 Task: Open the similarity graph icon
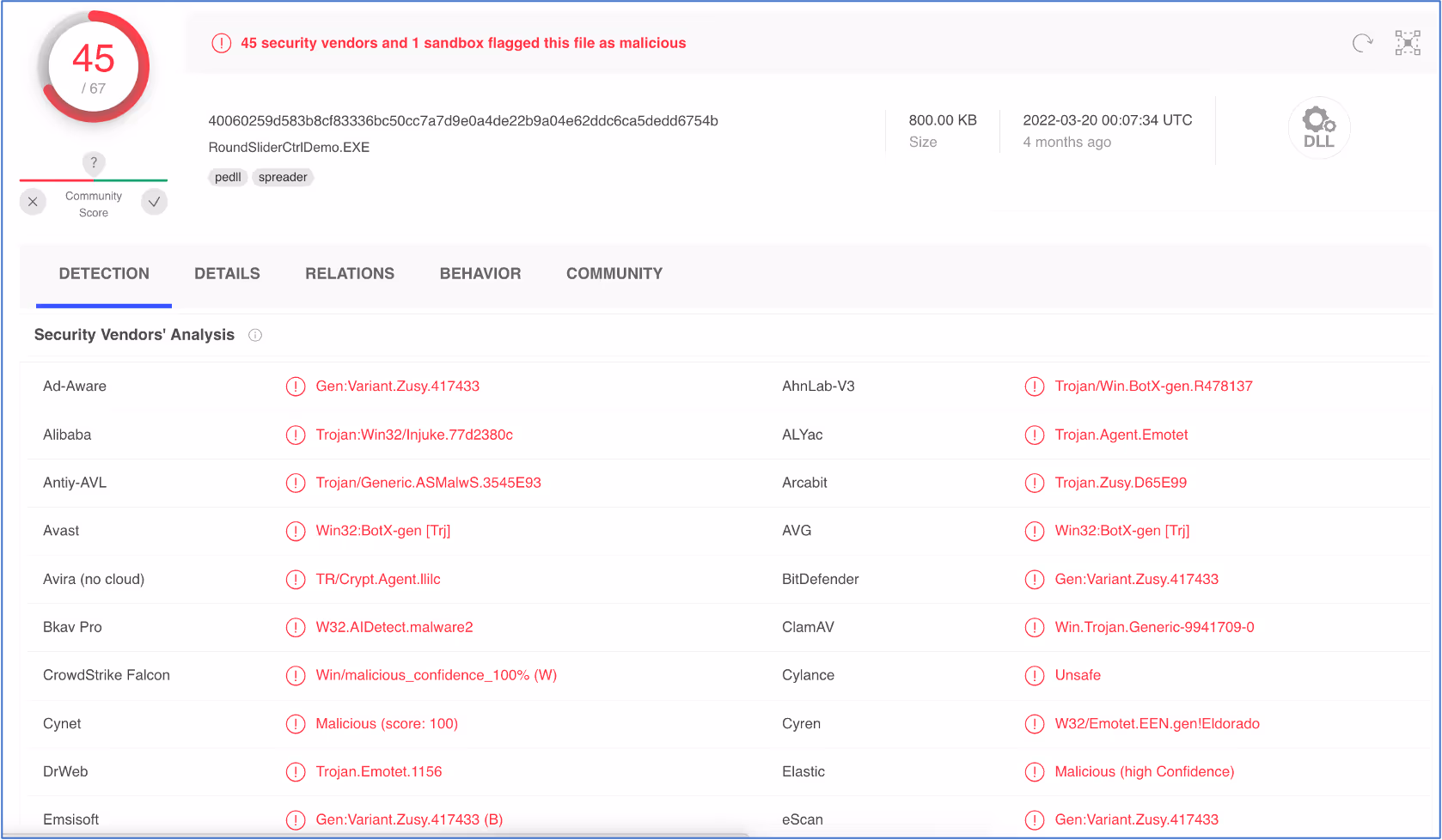pyautogui.click(x=1408, y=43)
